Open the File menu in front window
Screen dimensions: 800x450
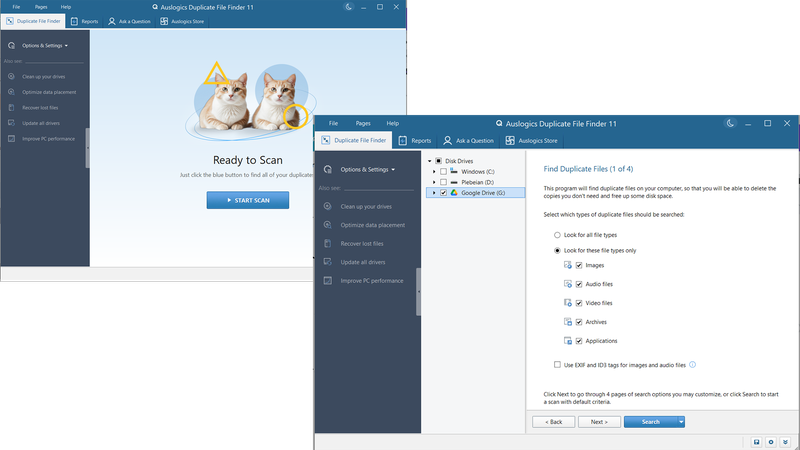(x=333, y=123)
